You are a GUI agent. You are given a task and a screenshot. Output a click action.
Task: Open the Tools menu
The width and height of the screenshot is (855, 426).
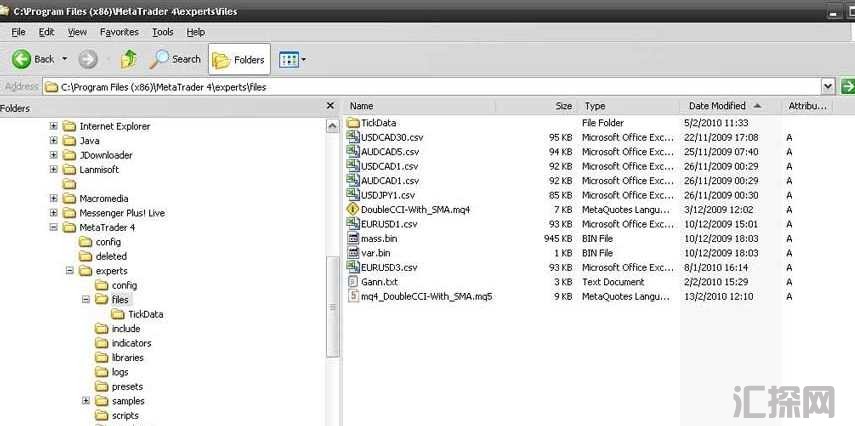pos(162,32)
